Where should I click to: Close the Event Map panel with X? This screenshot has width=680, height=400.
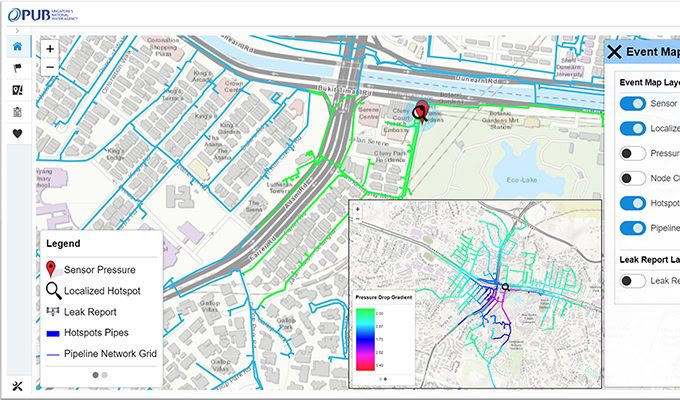pyautogui.click(x=615, y=52)
